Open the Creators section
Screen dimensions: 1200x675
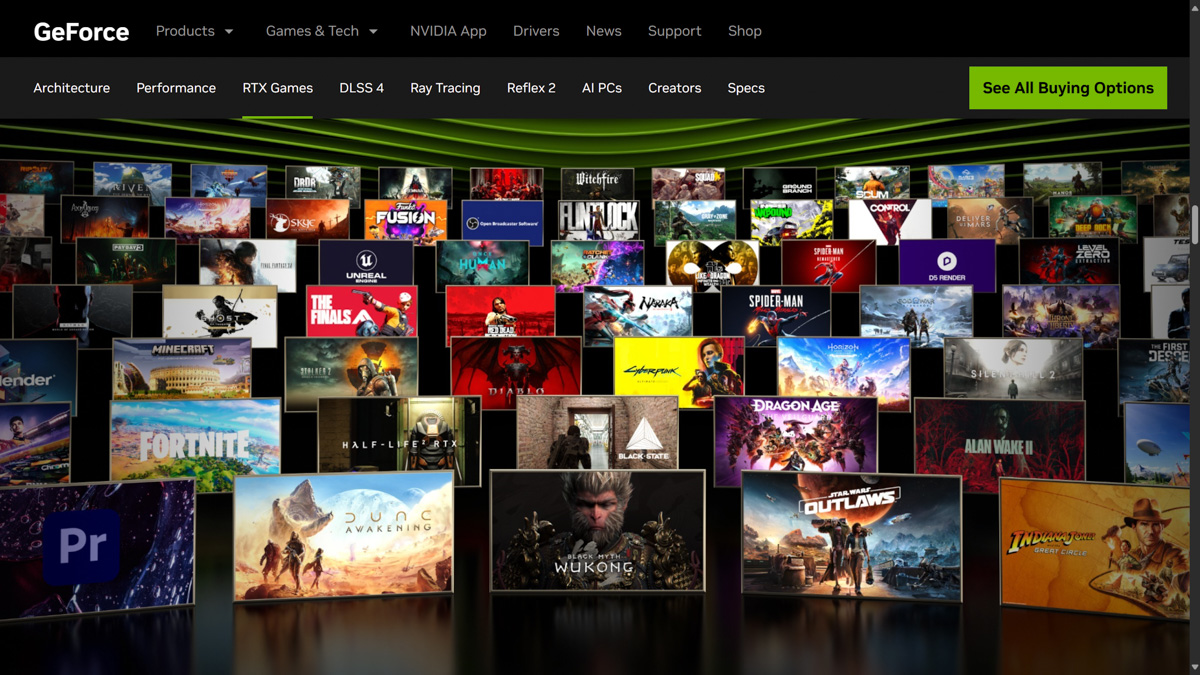pyautogui.click(x=674, y=88)
